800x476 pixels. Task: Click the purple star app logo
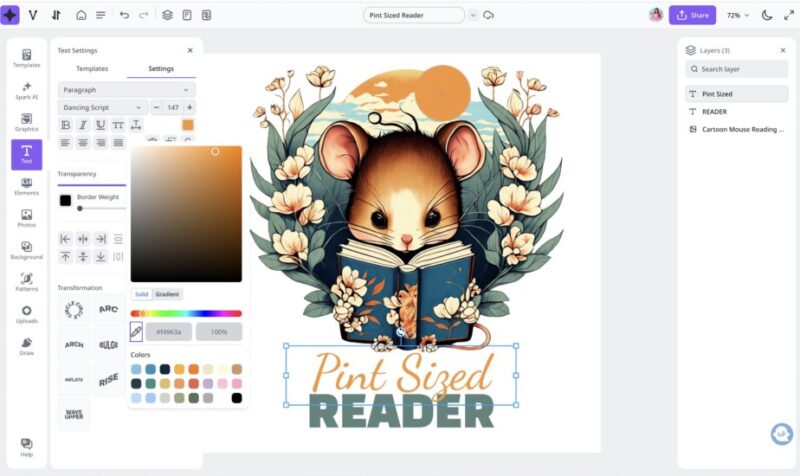[x=10, y=15]
